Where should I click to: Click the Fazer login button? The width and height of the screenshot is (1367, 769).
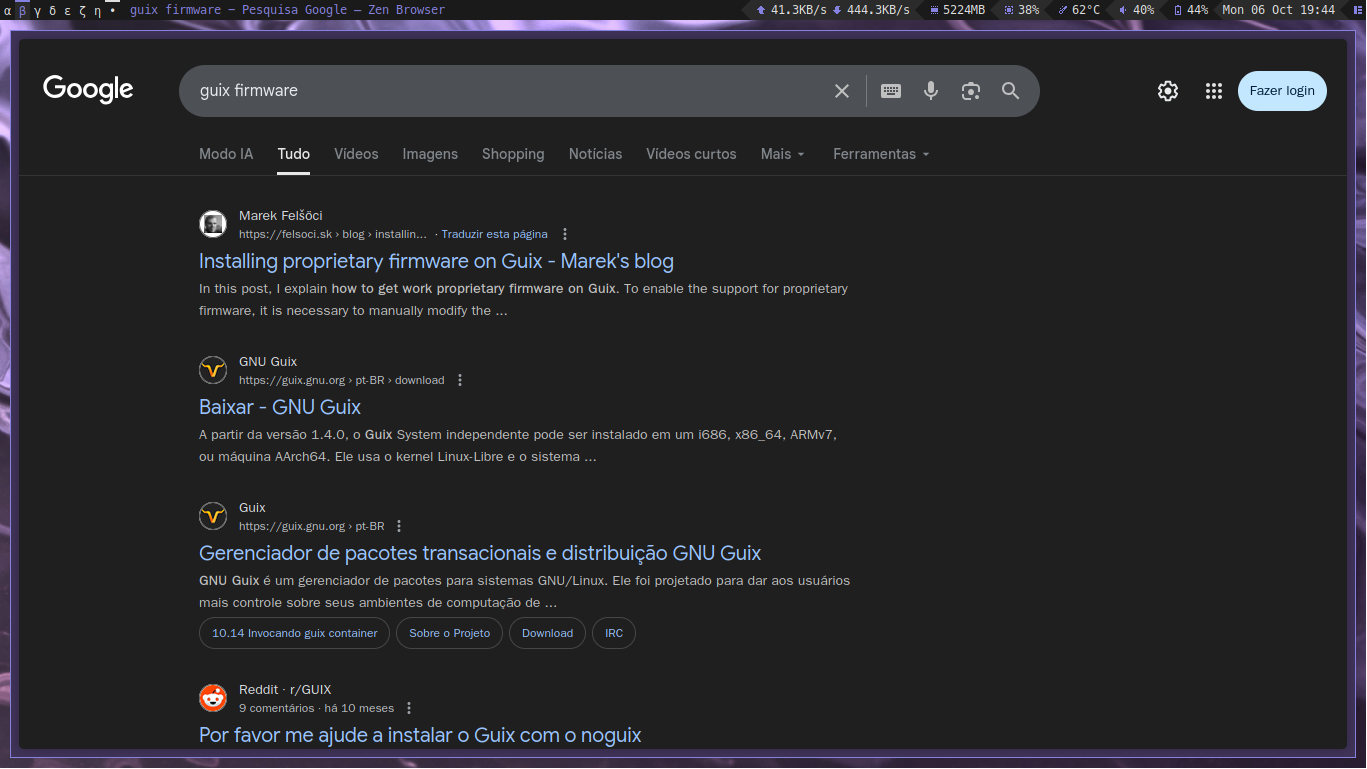(1282, 91)
